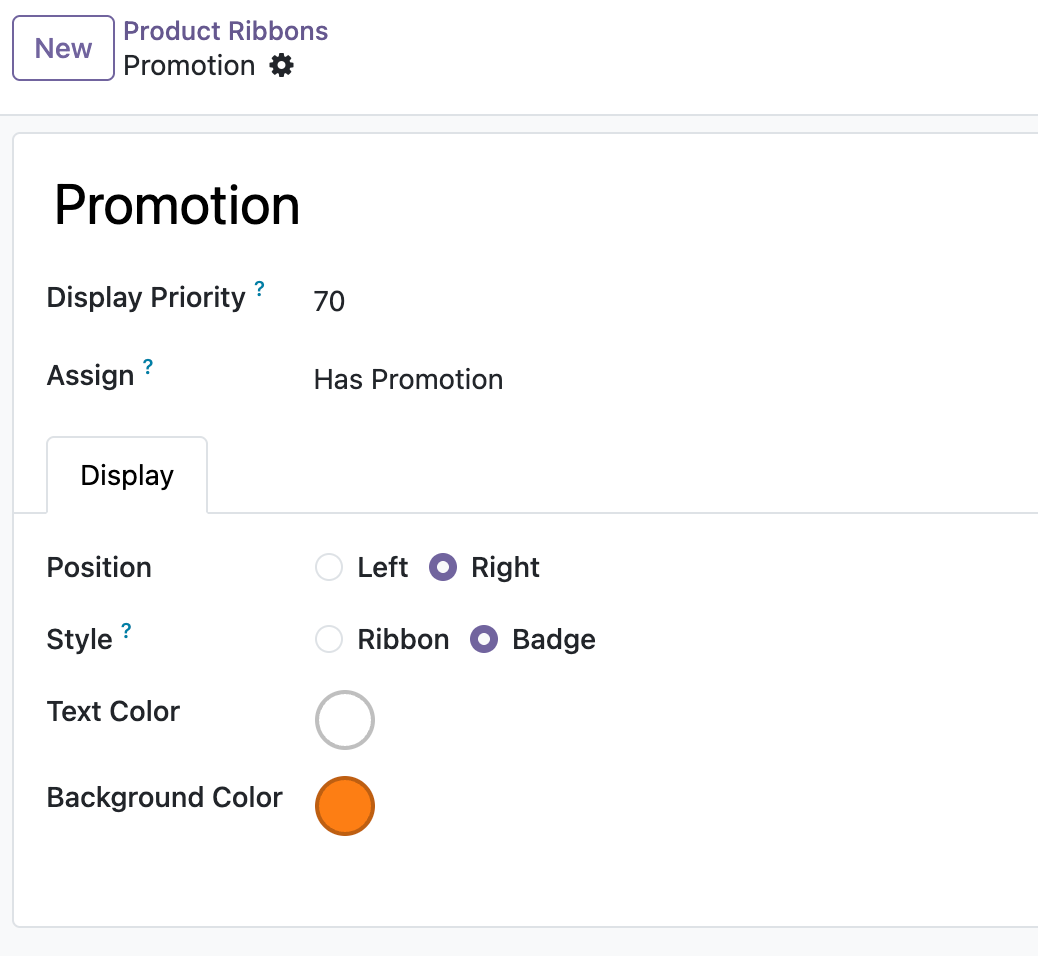Open the gear actions menu beside Promotion
This screenshot has width=1038, height=956.
[281, 66]
